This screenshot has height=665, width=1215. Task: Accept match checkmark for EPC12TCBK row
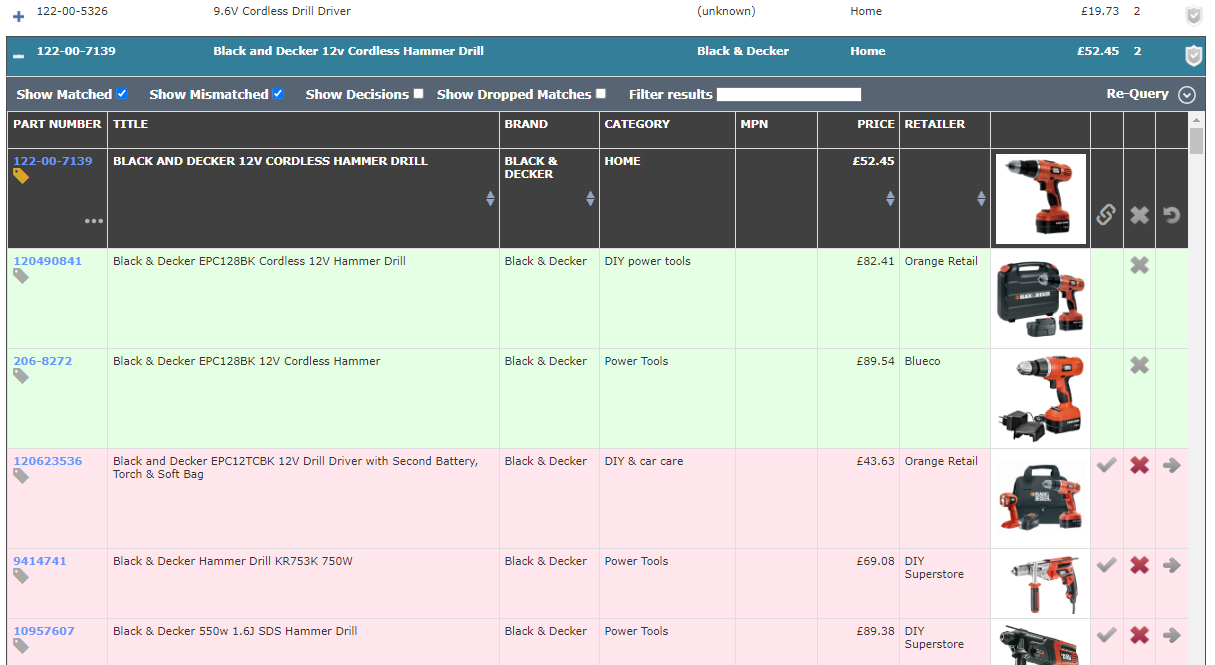(1106, 465)
